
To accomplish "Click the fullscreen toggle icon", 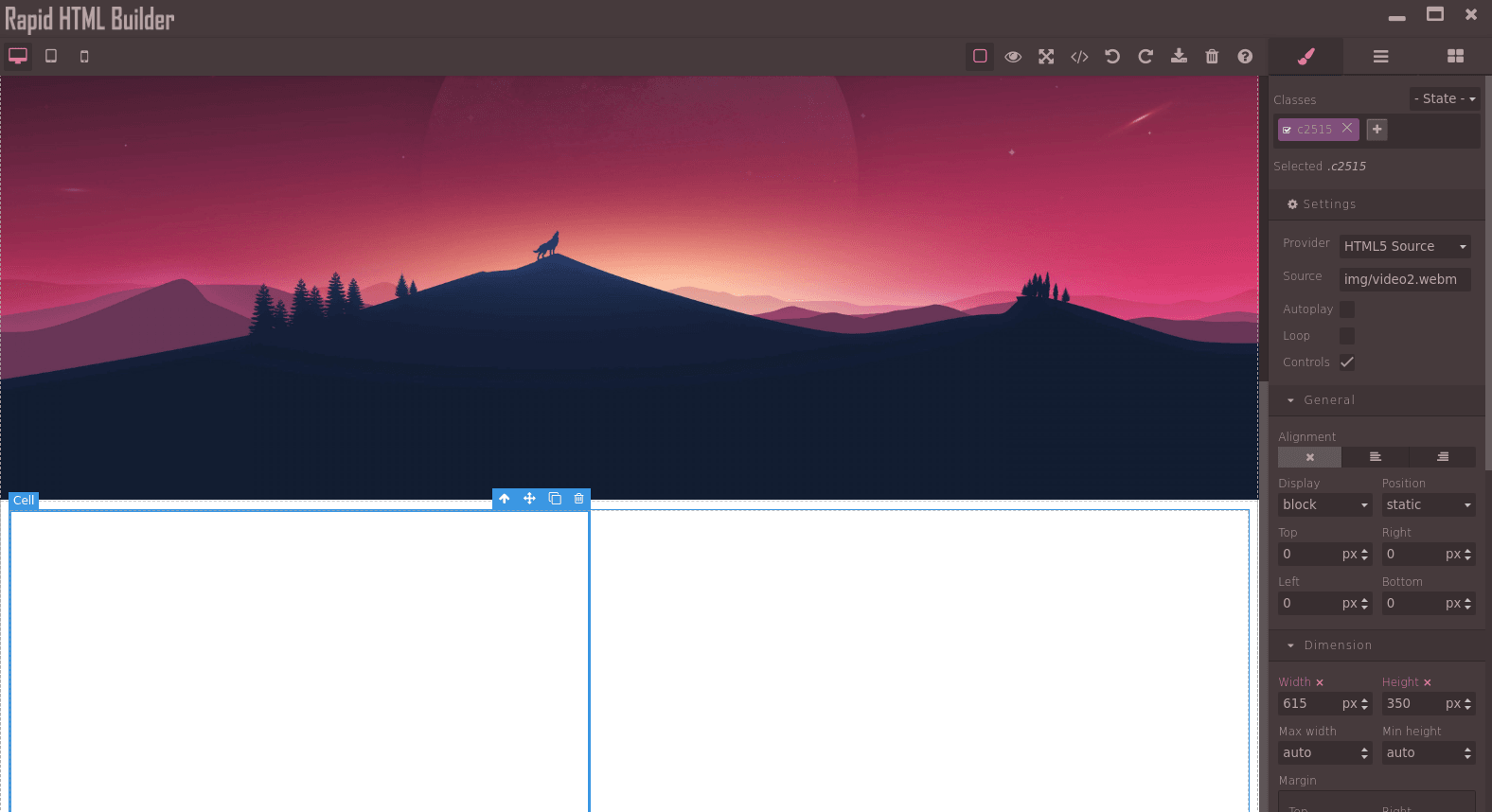I will point(1046,57).
